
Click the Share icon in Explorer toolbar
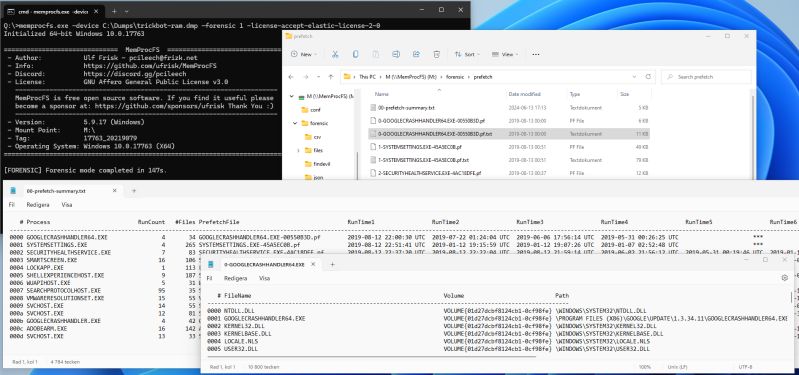416,55
